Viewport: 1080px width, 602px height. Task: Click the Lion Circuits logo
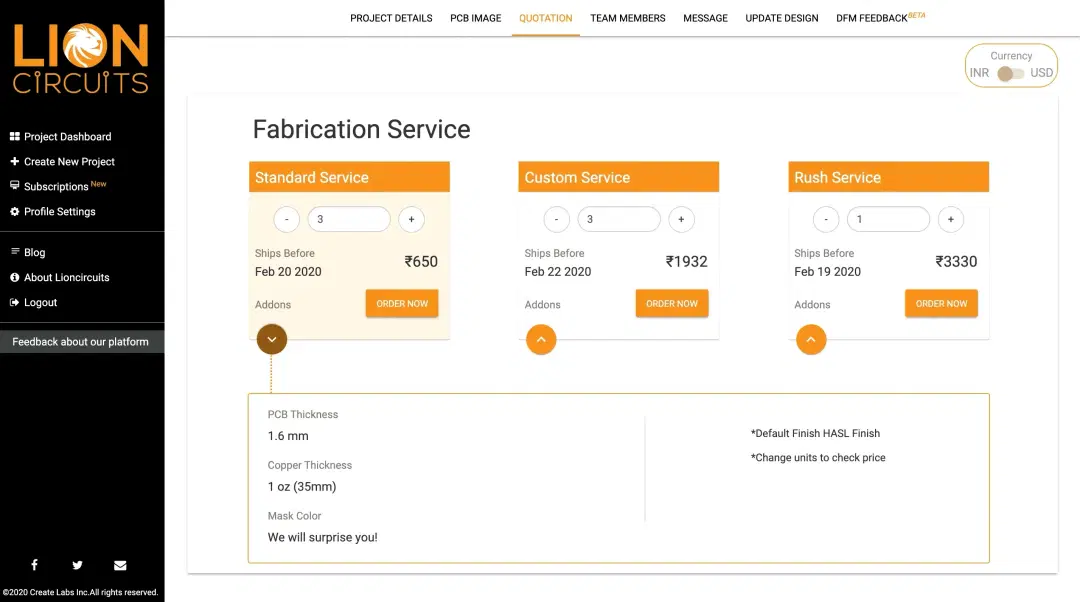pos(81,58)
